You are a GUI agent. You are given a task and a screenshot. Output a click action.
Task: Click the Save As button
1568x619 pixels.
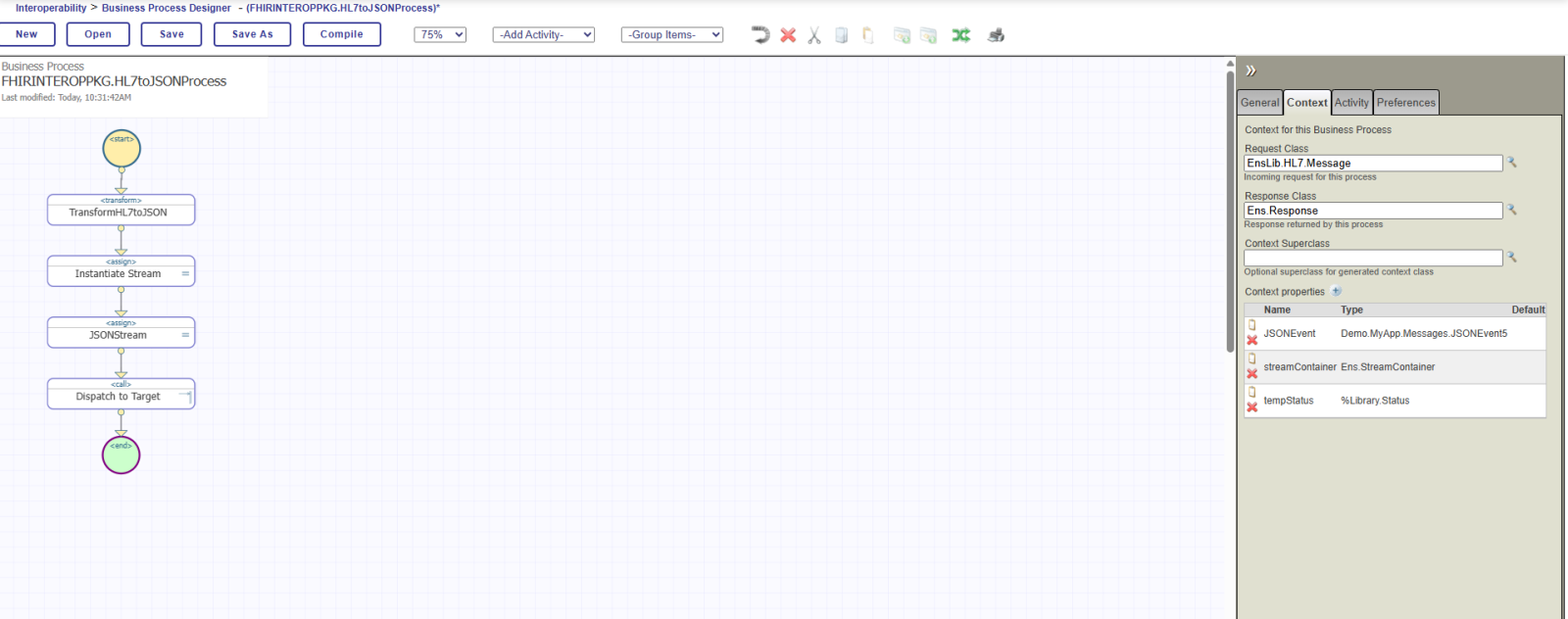253,34
